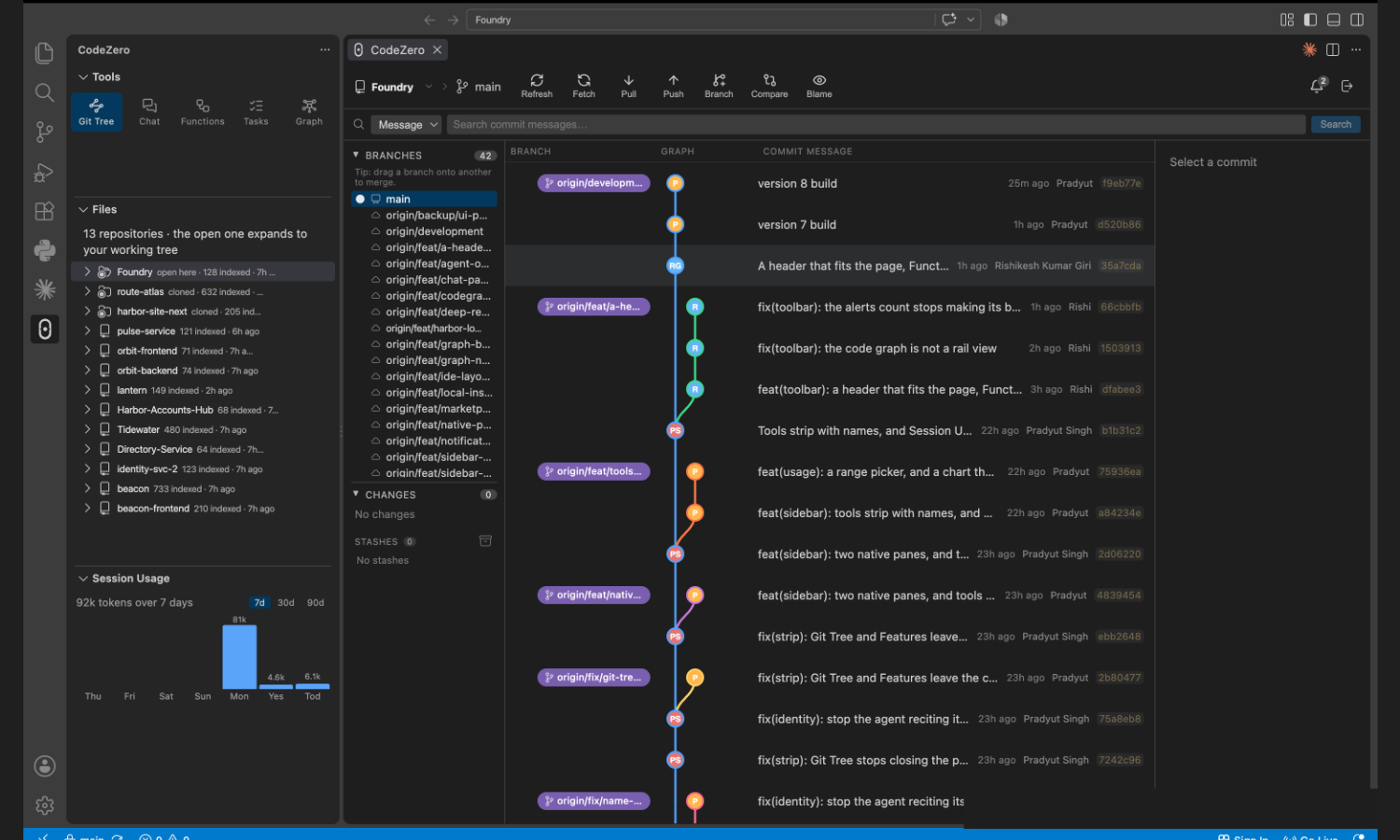The width and height of the screenshot is (1400, 840).
Task: Click the Foundry command center field
Action: coord(702,20)
